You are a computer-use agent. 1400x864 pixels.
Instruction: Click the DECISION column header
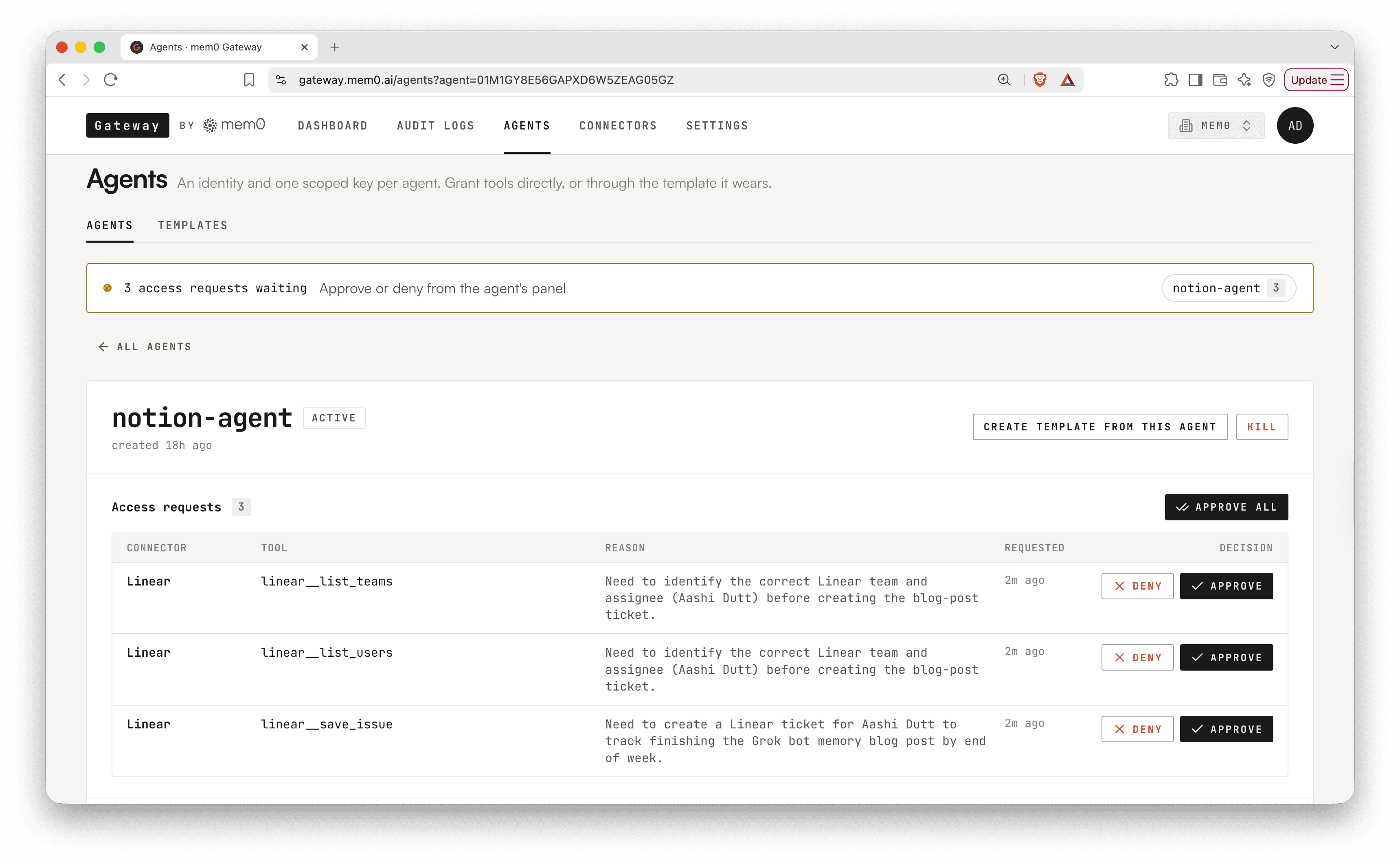[x=1246, y=548]
